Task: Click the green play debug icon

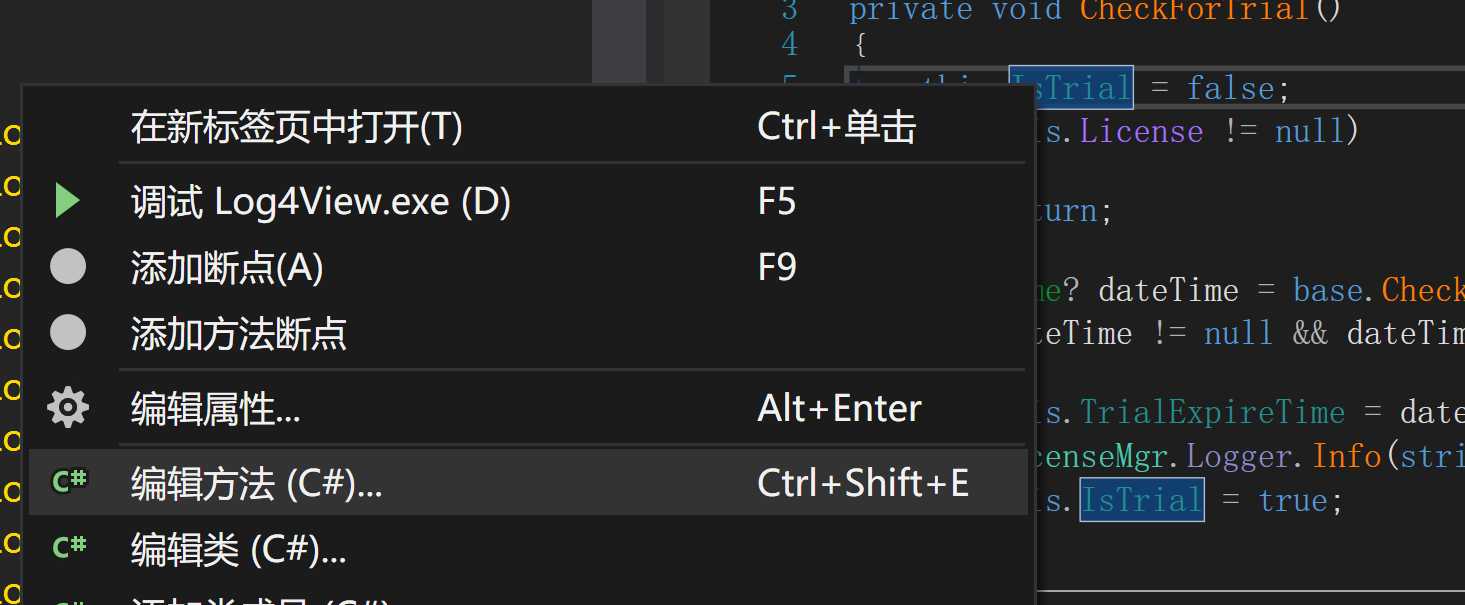Action: click(67, 201)
